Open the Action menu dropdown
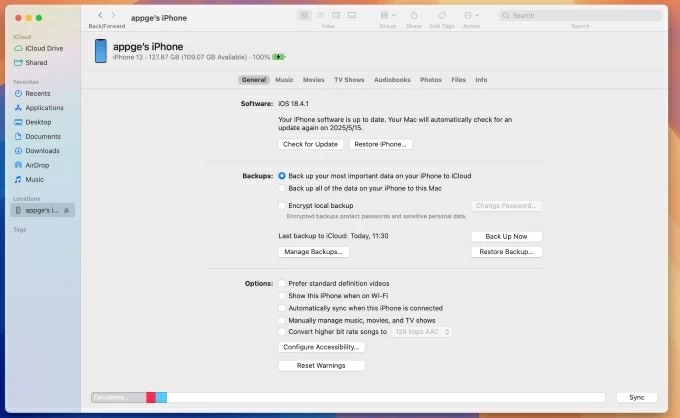The width and height of the screenshot is (680, 418). [x=471, y=16]
